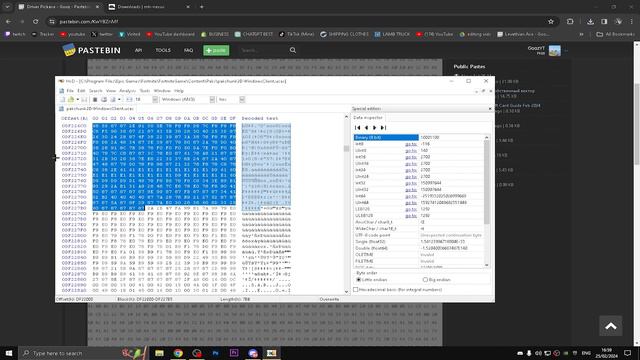Open Chrome extensions puzzle icon
The width and height of the screenshot is (640, 360).
tap(570, 21)
